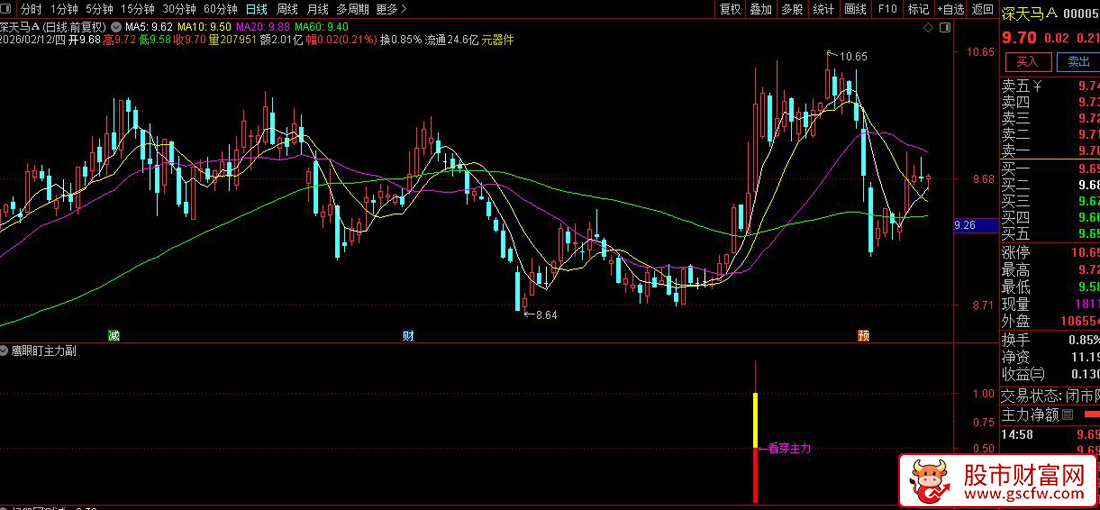Open the 多周期 multi-period view

(353, 9)
